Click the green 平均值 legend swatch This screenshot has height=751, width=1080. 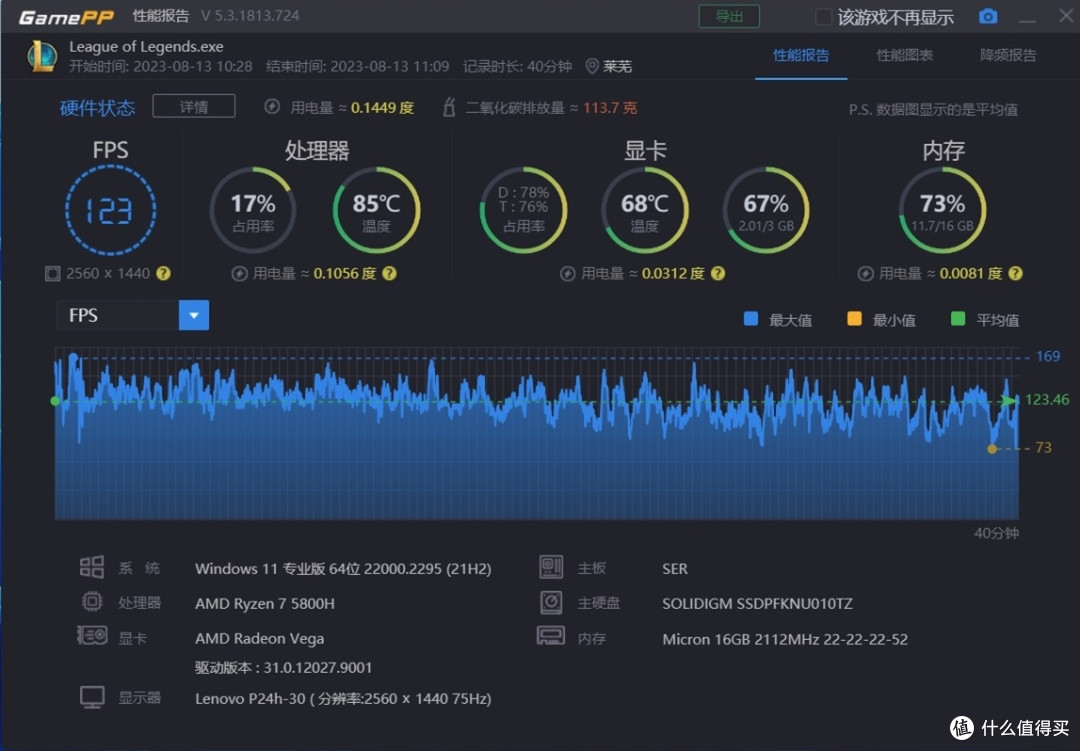957,318
